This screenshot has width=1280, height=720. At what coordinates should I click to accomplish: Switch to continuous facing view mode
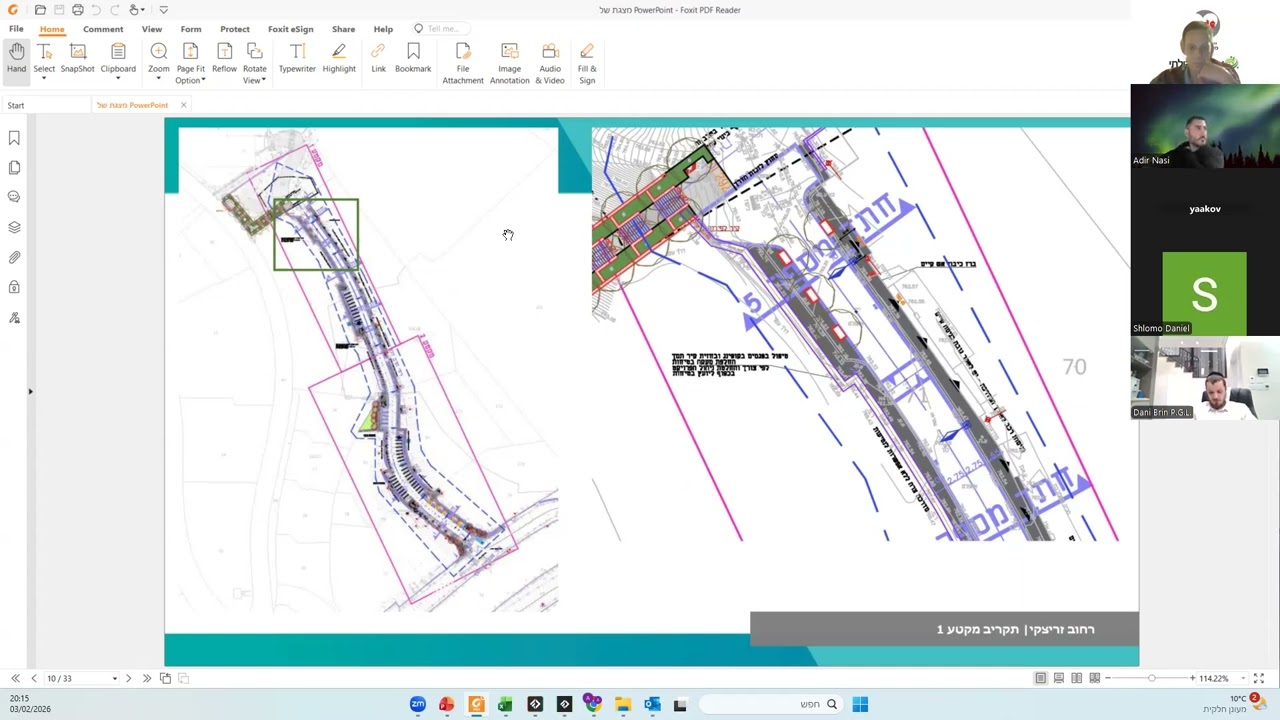coord(1095,678)
